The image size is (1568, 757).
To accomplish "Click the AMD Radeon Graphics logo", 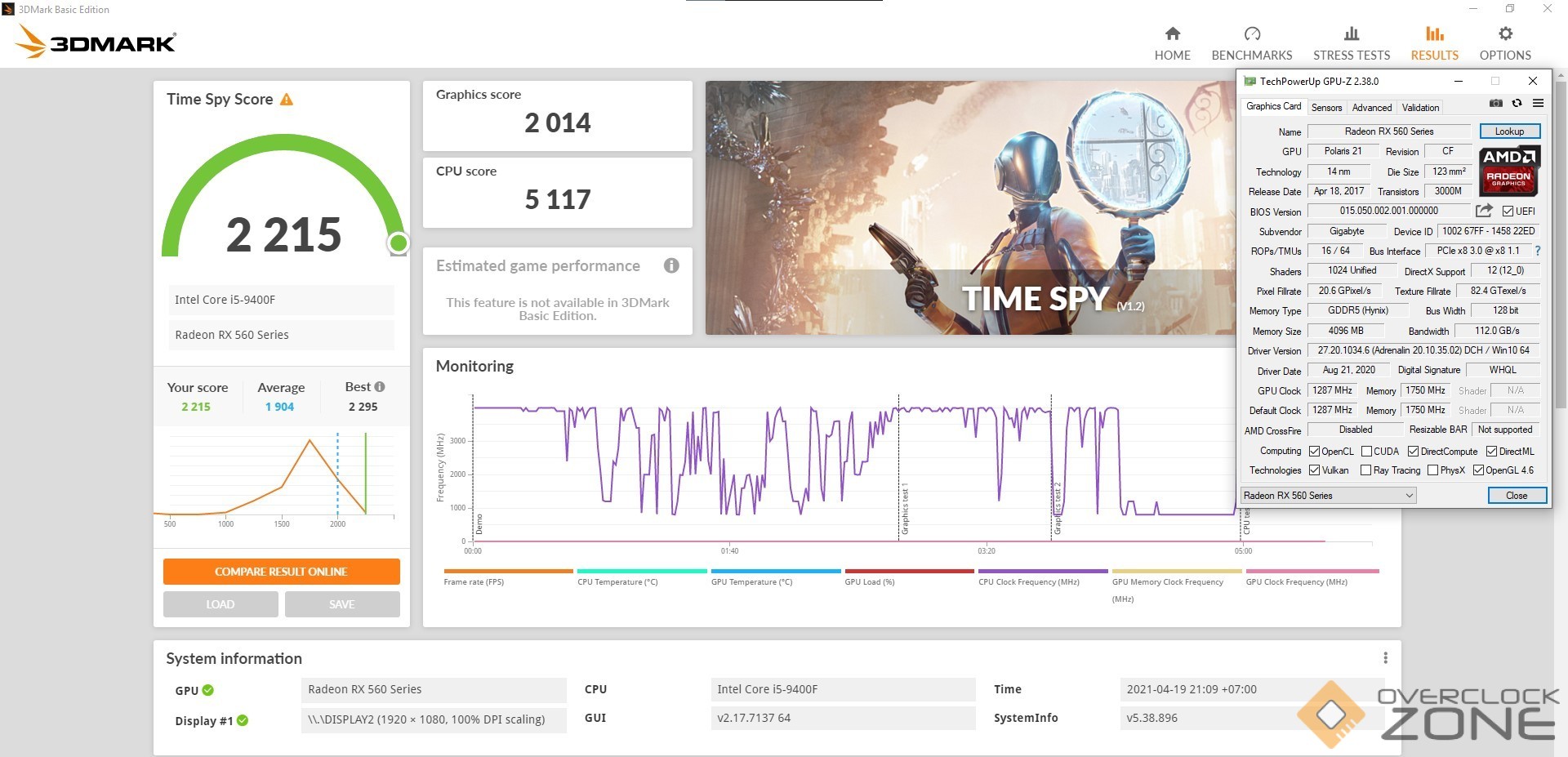I will point(1508,171).
